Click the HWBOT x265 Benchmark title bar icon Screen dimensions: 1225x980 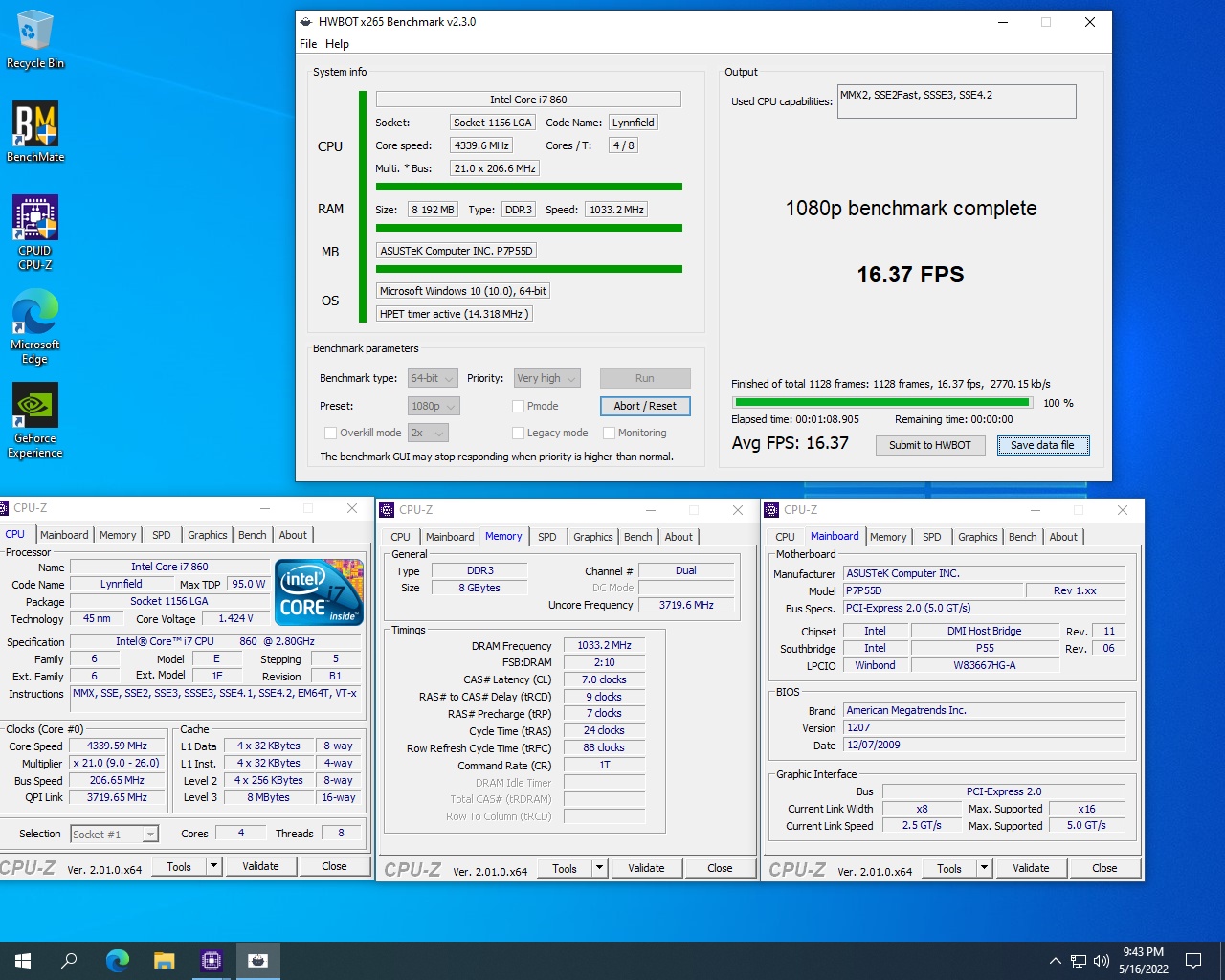coord(305,22)
